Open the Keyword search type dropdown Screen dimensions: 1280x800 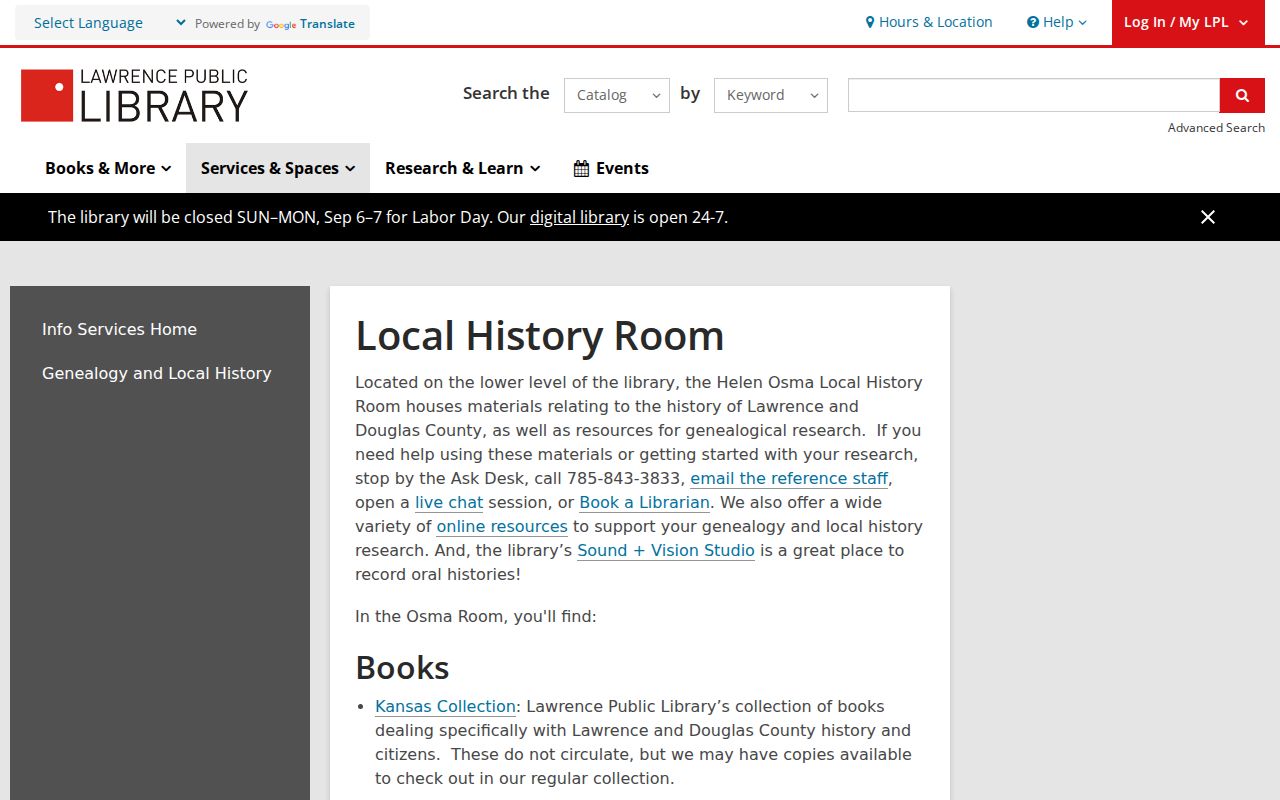pos(771,95)
